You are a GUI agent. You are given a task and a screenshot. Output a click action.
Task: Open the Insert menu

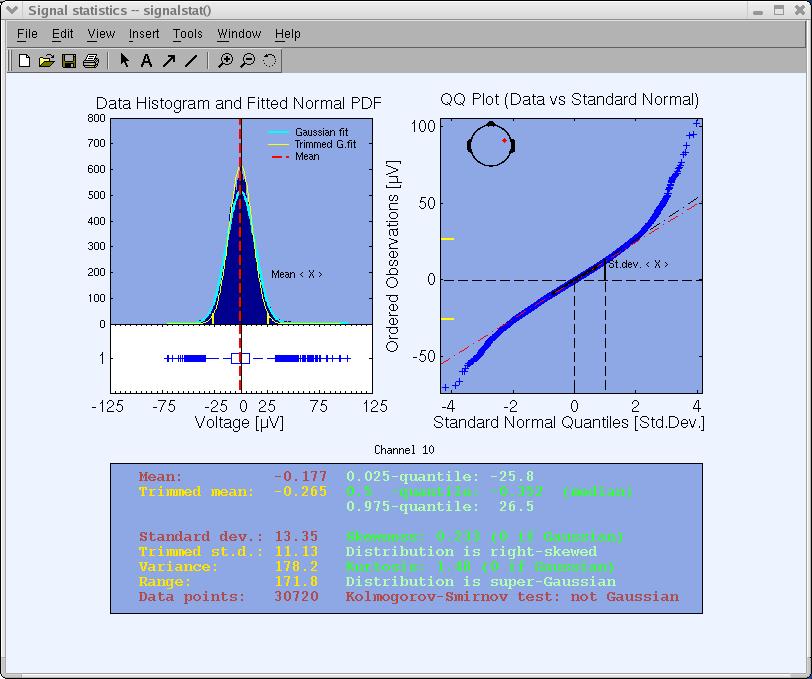click(x=144, y=34)
